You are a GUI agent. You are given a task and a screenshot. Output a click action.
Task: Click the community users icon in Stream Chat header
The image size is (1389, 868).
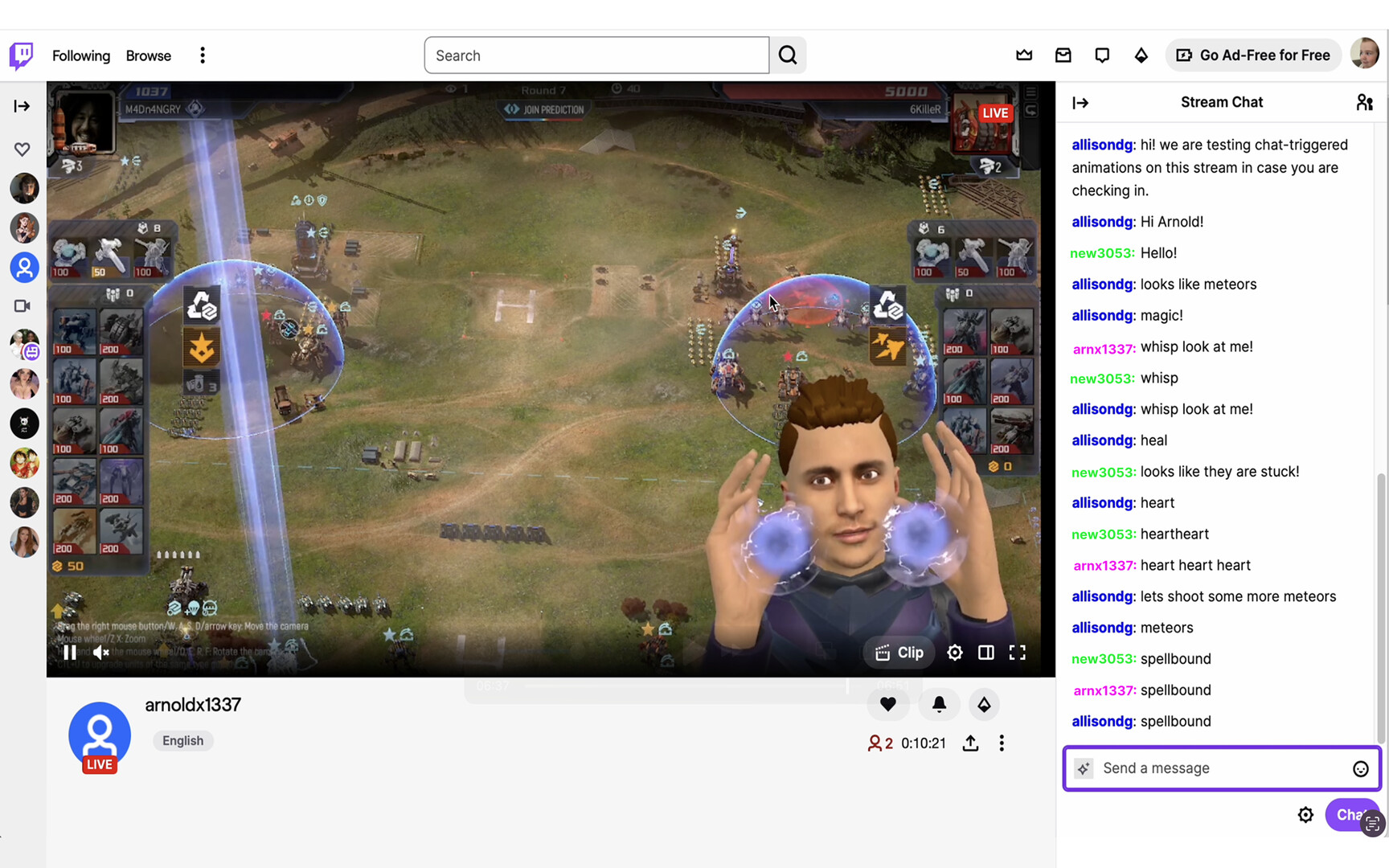1364,102
